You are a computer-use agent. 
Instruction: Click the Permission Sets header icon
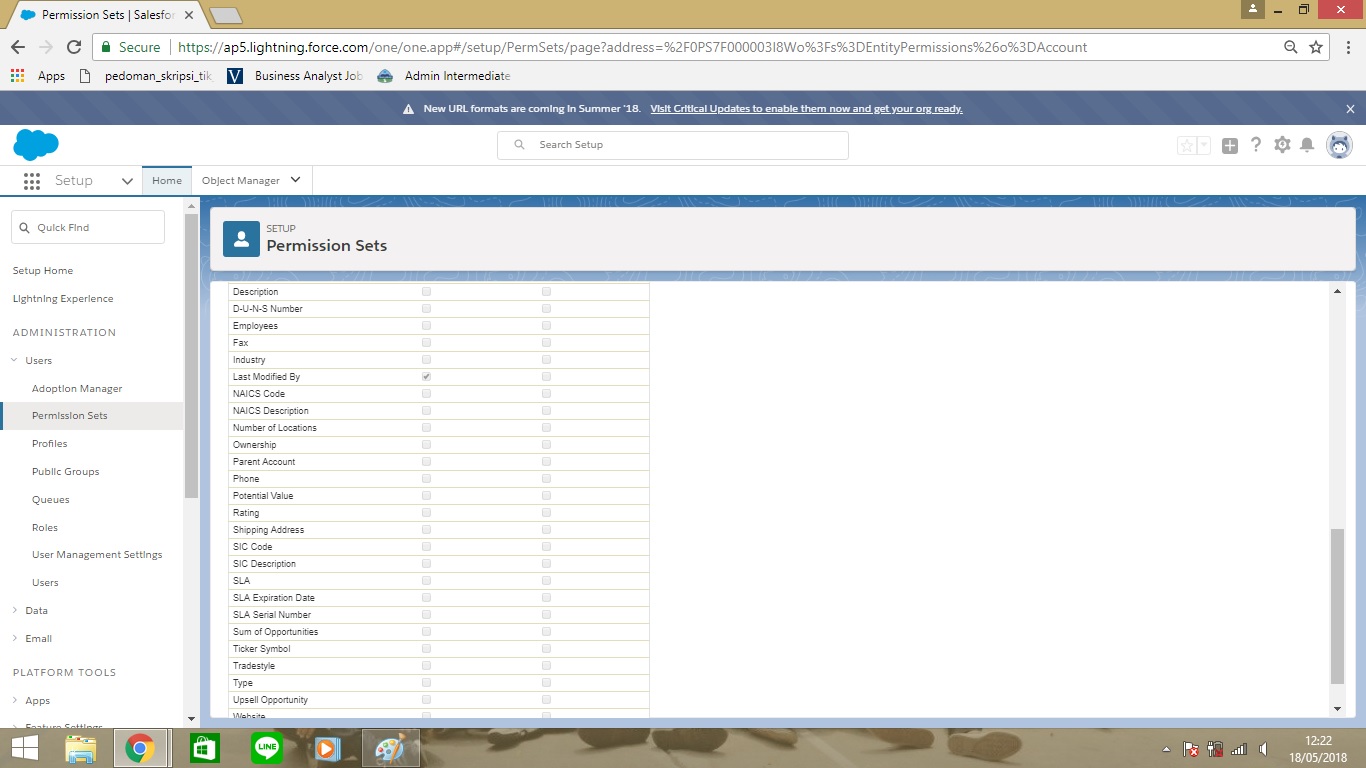[241, 239]
